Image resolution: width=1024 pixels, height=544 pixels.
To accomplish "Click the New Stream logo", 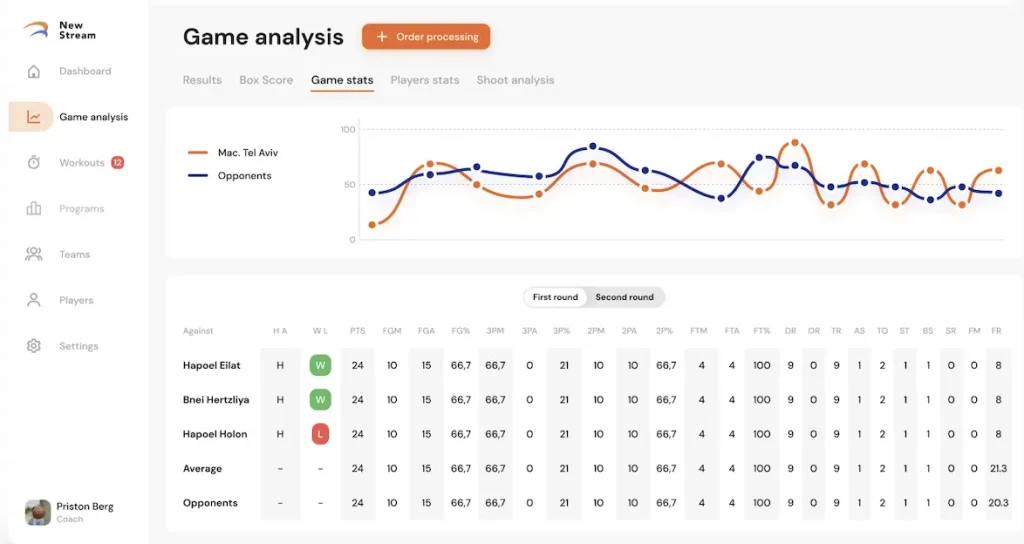I will [36, 30].
